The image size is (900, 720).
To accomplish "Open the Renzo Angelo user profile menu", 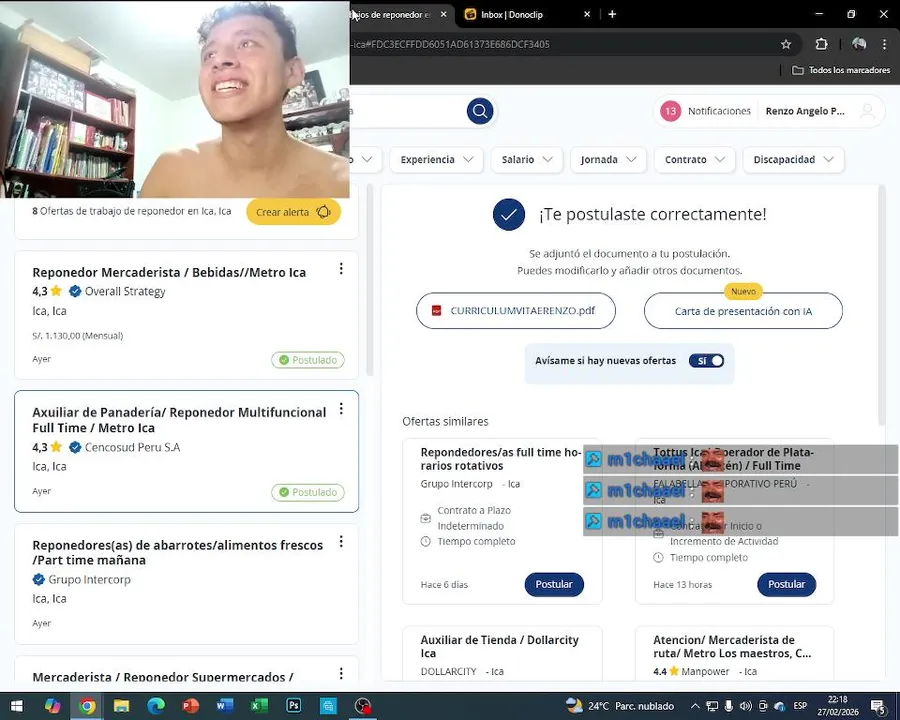I will [x=820, y=111].
